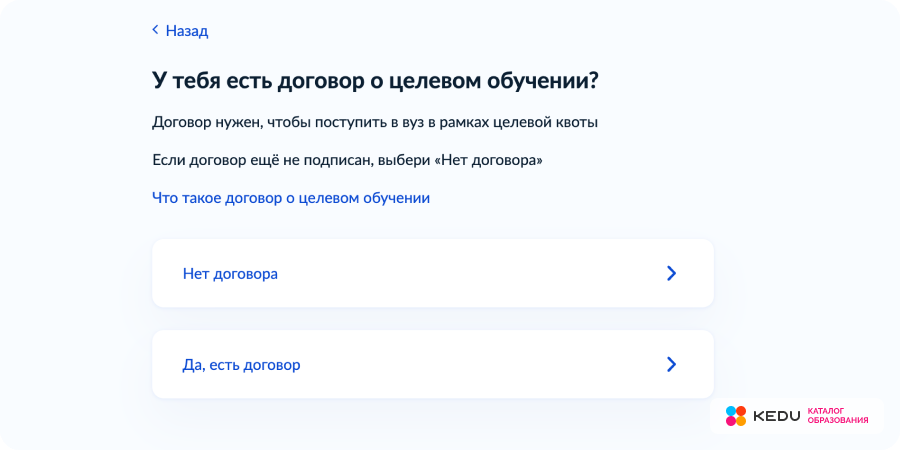Click the pink «Каталог образования» caption
Screen dimensions: 900x450
click(x=837, y=416)
